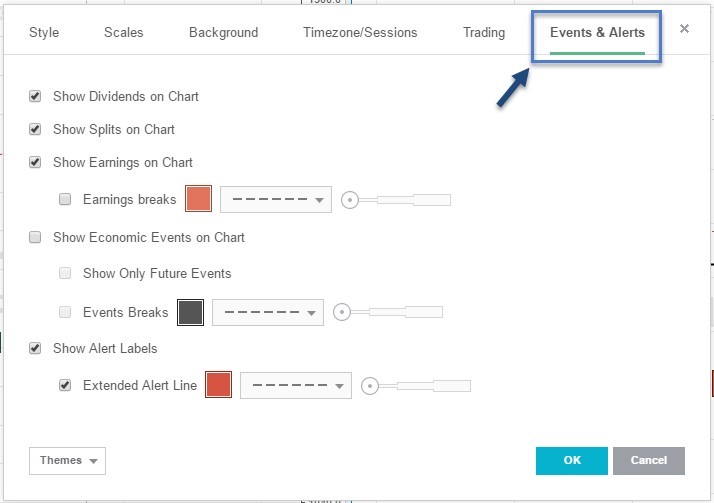This screenshot has height=503, width=714.
Task: Uncheck Show Dividends on Chart
Action: coord(35,96)
